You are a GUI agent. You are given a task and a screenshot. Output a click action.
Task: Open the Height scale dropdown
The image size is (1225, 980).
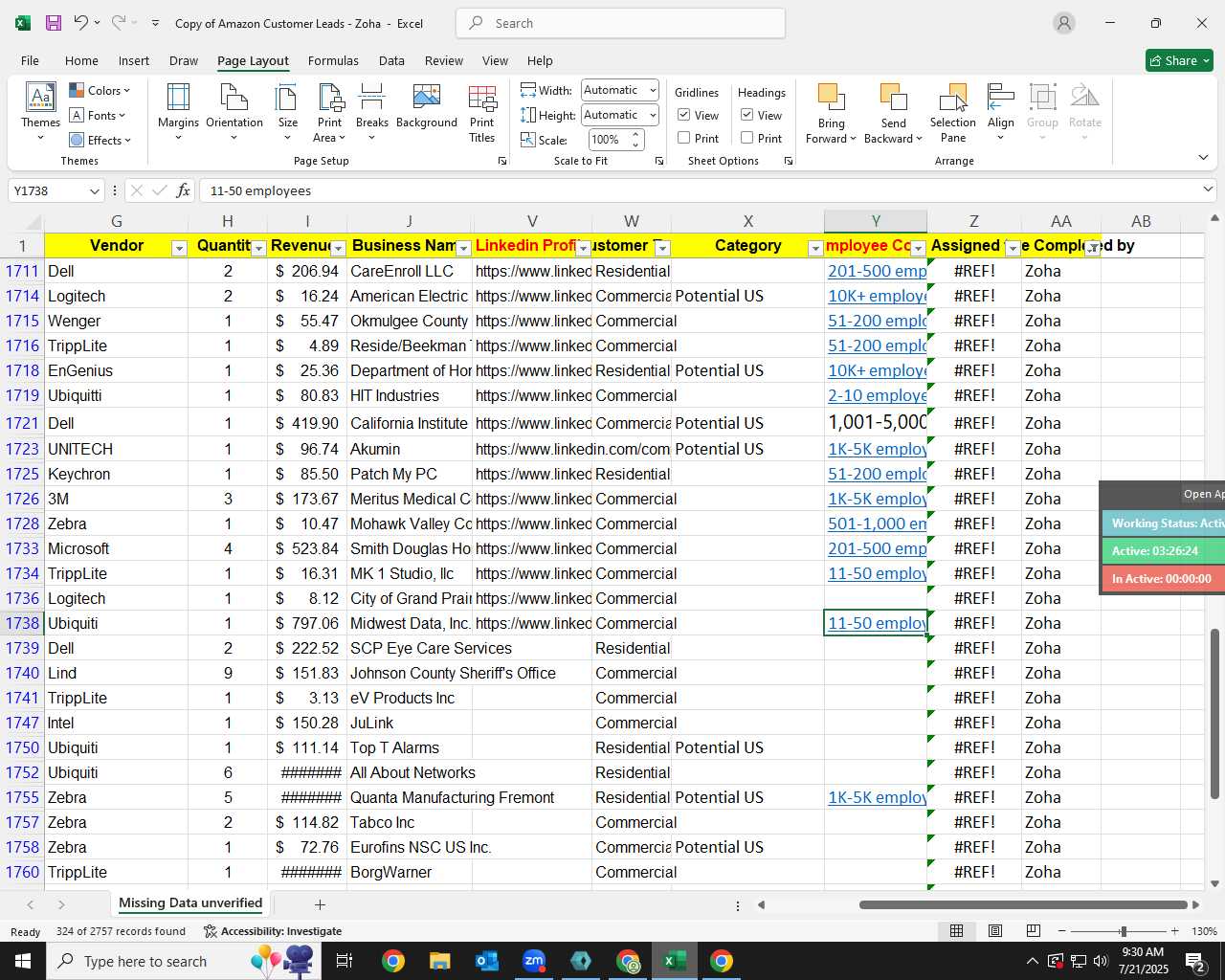pos(653,115)
